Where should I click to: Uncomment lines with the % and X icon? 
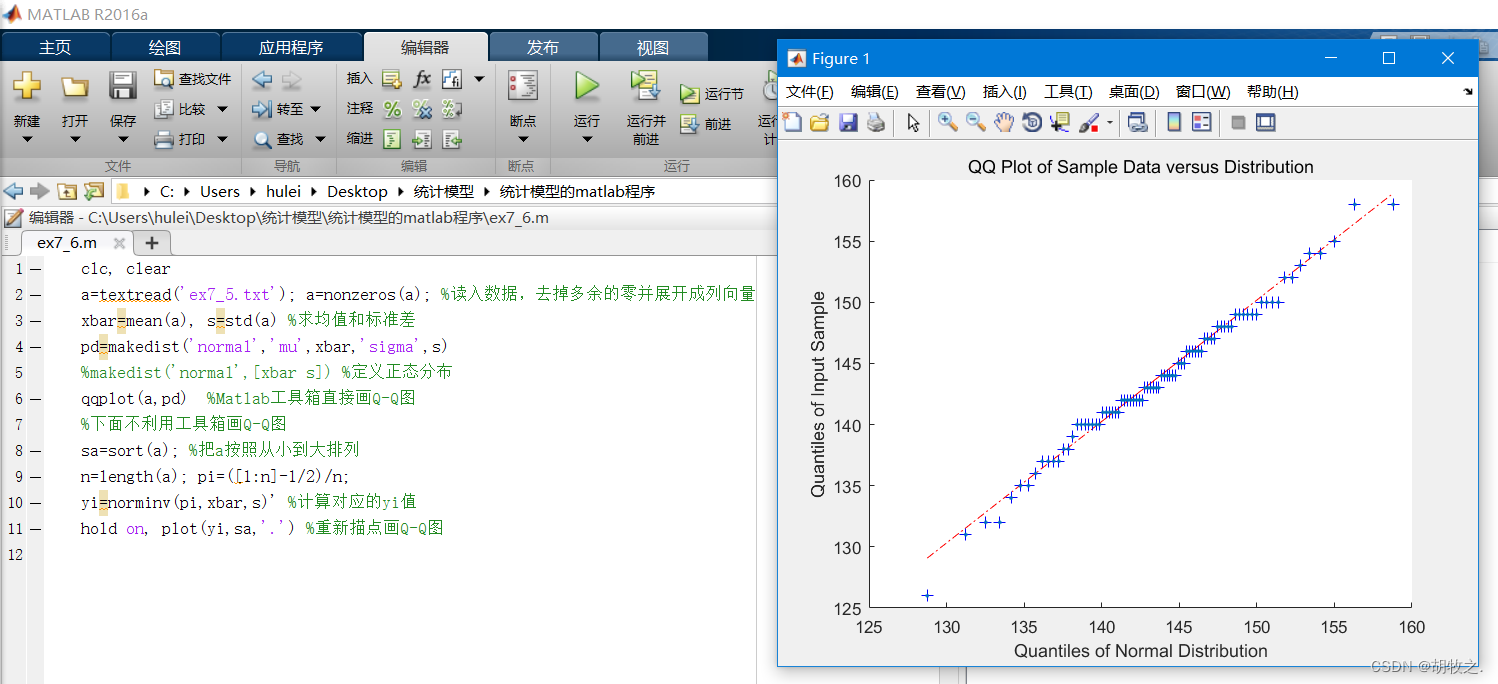coord(422,109)
